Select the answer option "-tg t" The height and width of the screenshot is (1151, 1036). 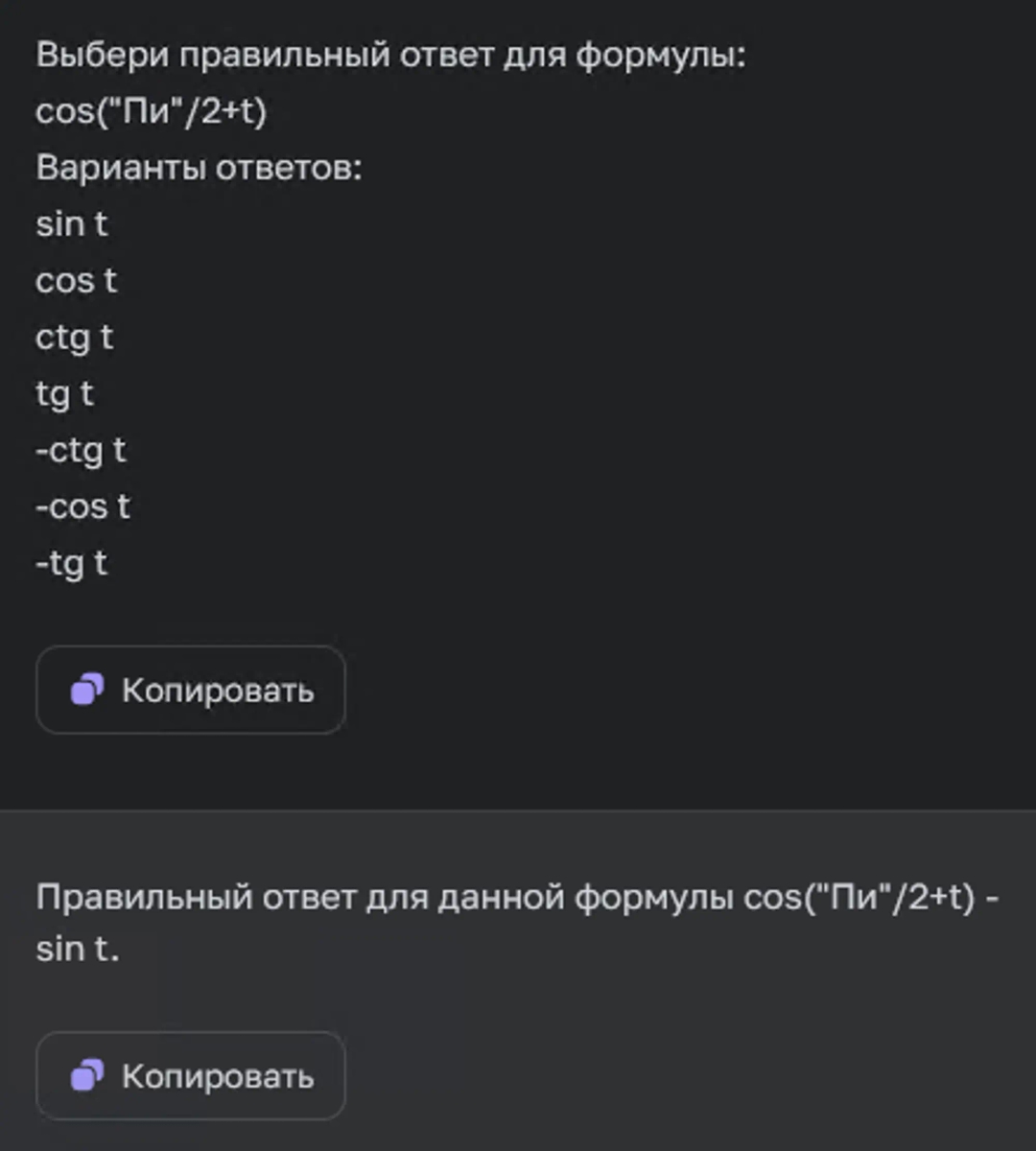pos(71,564)
